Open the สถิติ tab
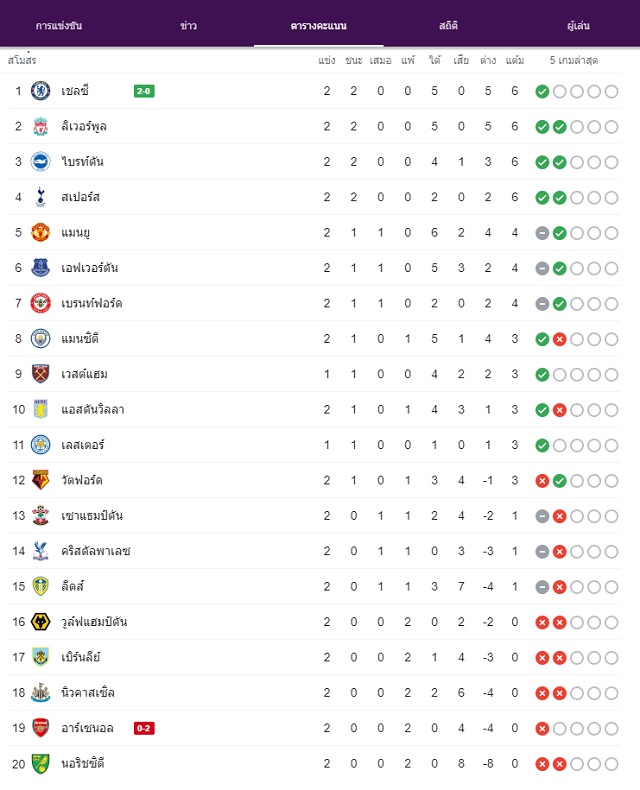Screen dimensions: 640x790 [448, 26]
